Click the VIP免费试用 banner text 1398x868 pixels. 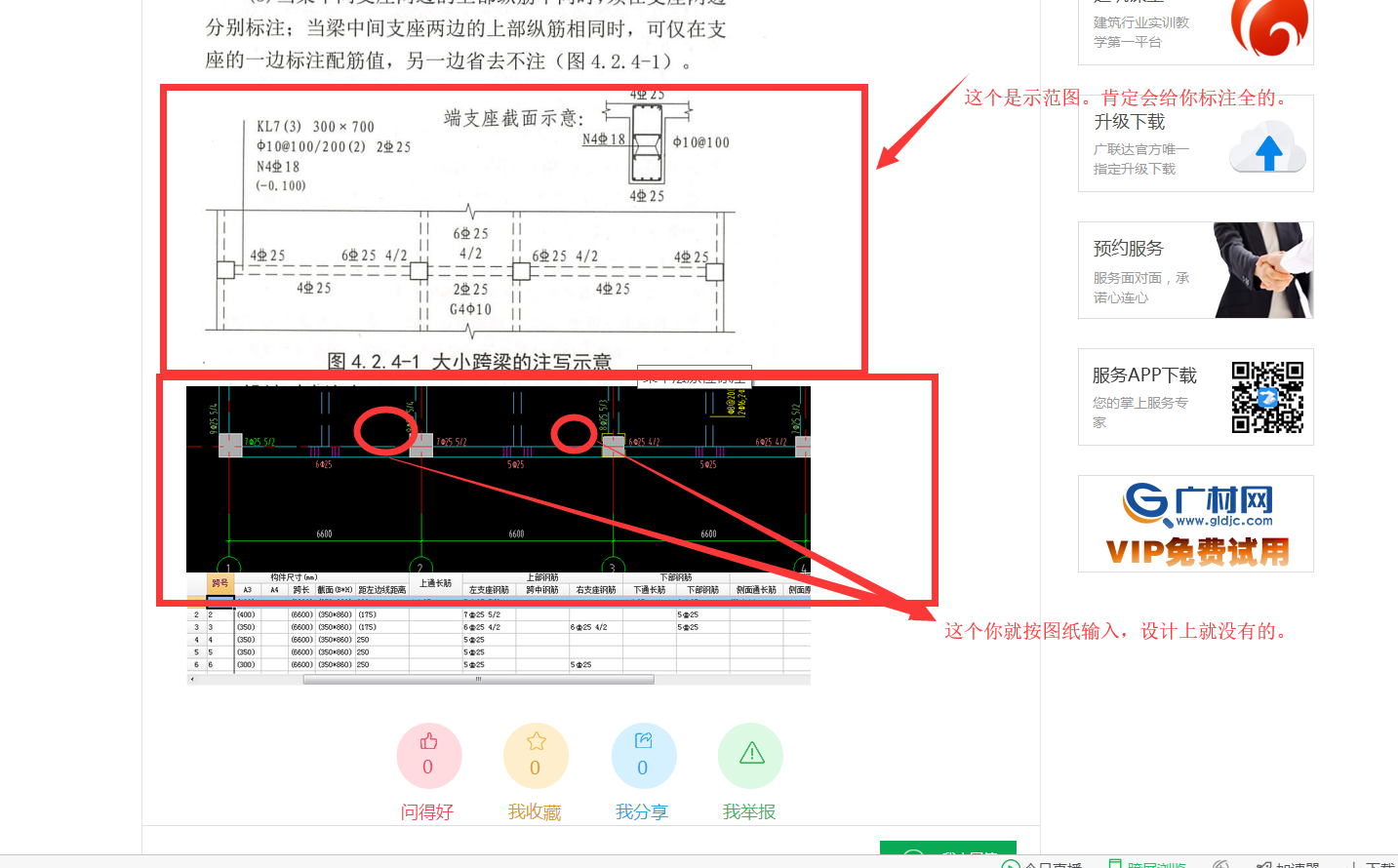pyautogui.click(x=1198, y=552)
